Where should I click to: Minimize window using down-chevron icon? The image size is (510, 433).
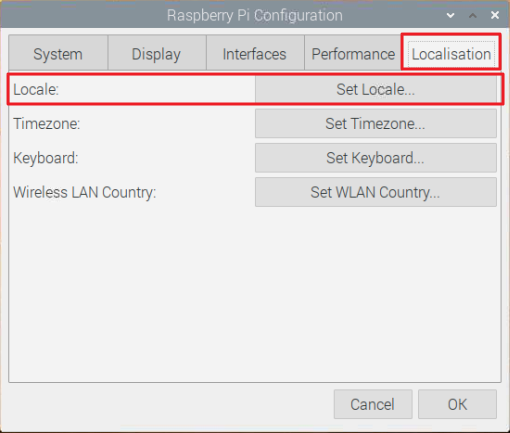click(x=450, y=15)
